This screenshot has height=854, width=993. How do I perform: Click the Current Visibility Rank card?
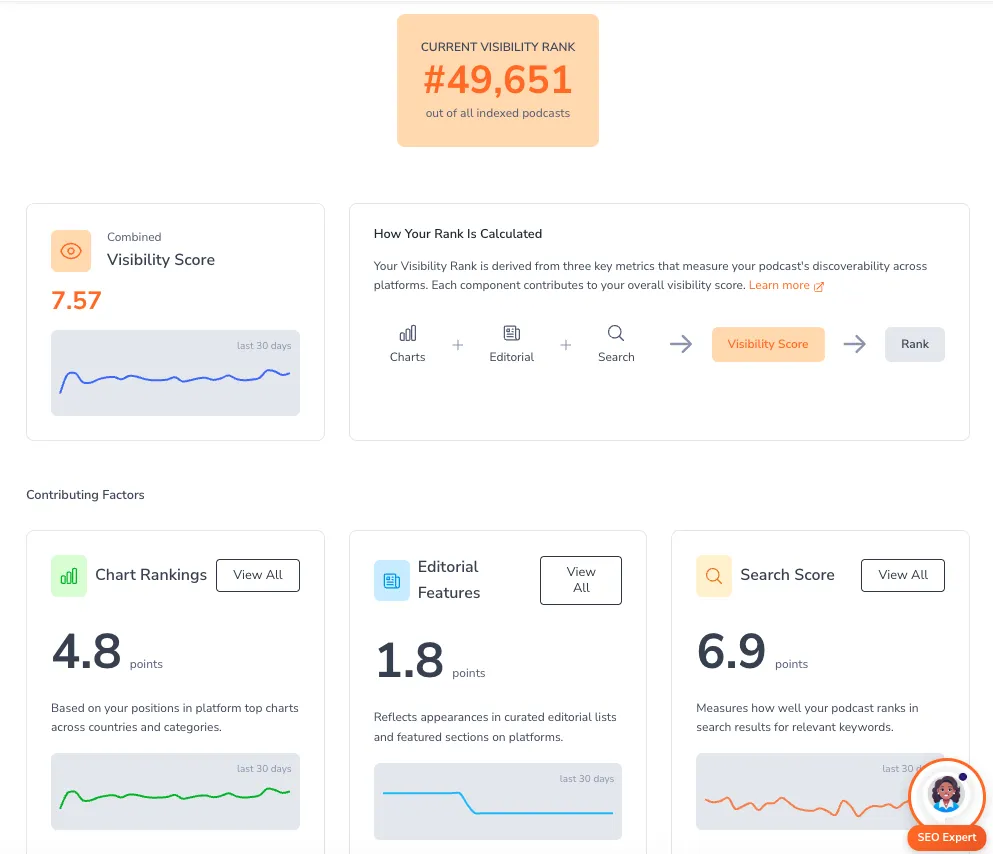(x=498, y=80)
